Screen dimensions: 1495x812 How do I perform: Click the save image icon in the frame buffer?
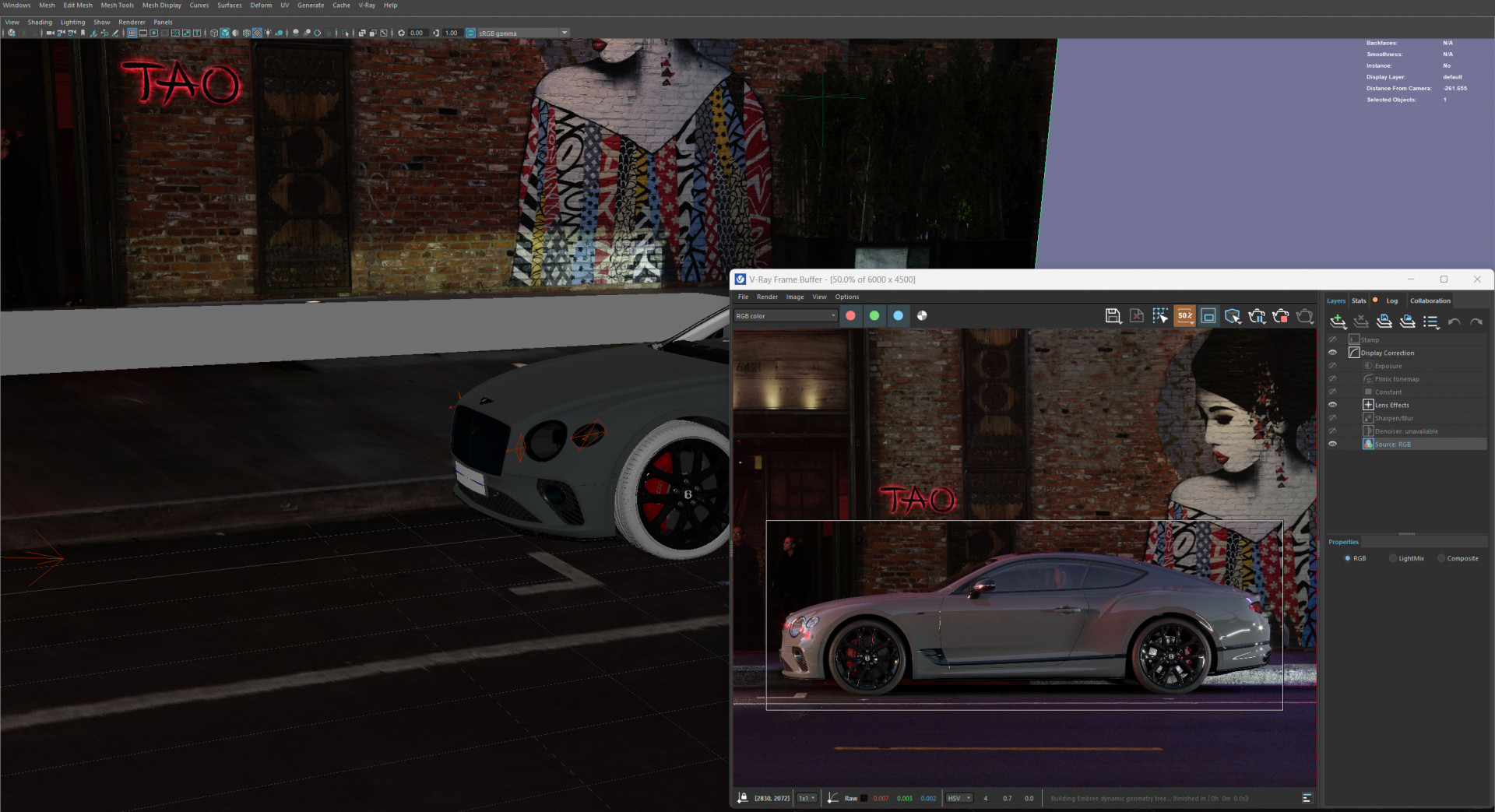[1113, 315]
